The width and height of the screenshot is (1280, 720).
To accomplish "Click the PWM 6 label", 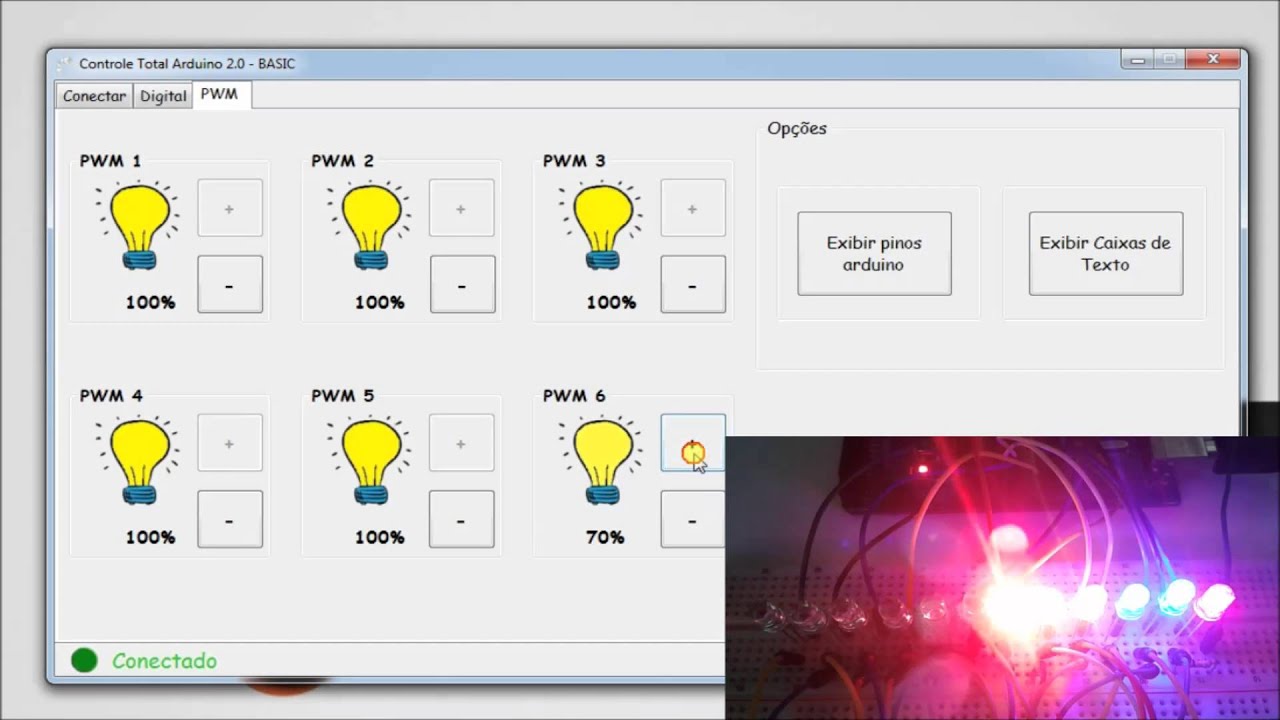I will (x=574, y=395).
